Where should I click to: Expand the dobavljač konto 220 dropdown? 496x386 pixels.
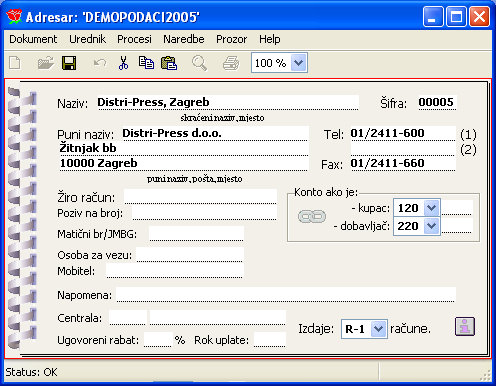point(432,226)
